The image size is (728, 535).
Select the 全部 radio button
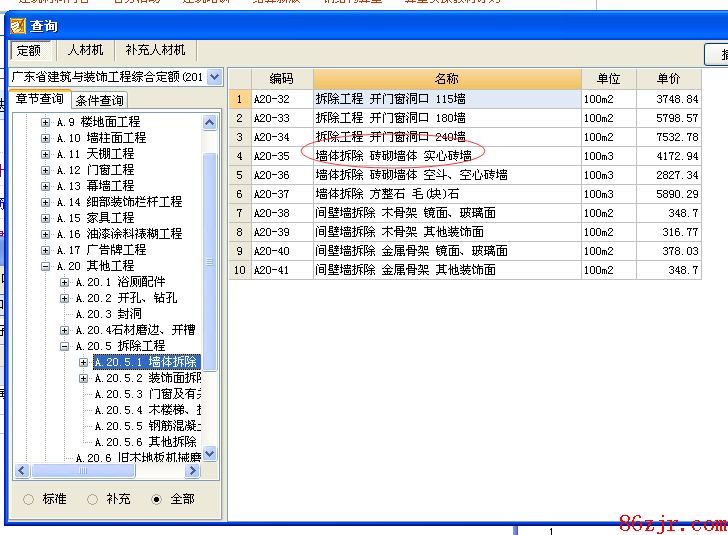click(x=156, y=498)
